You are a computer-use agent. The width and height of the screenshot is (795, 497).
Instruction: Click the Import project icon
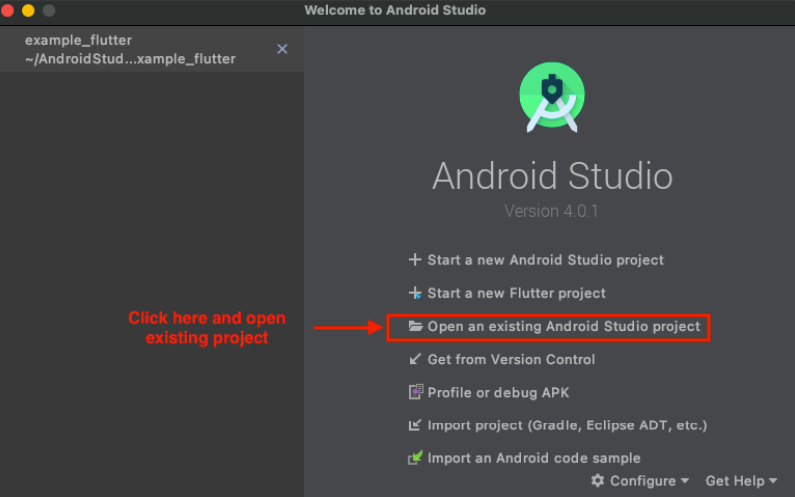tap(415, 425)
